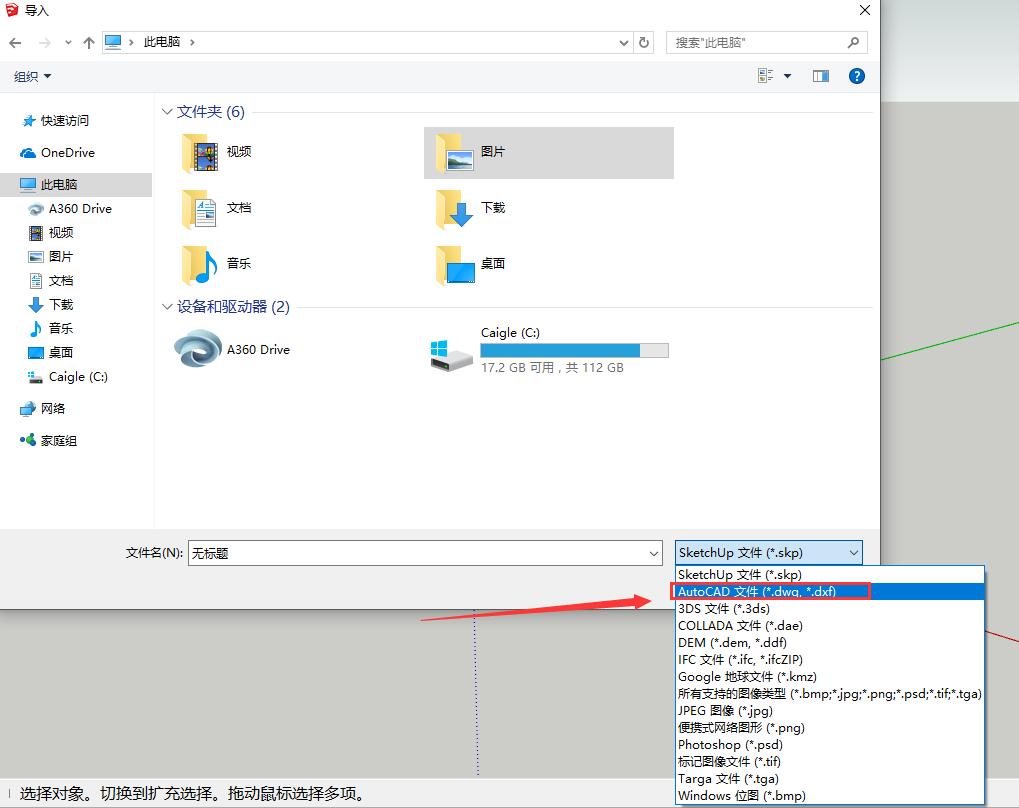Viewport: 1019px width, 808px height.
Task: Choose COLLADA 文件 (*.dae) option
Action: 830,625
